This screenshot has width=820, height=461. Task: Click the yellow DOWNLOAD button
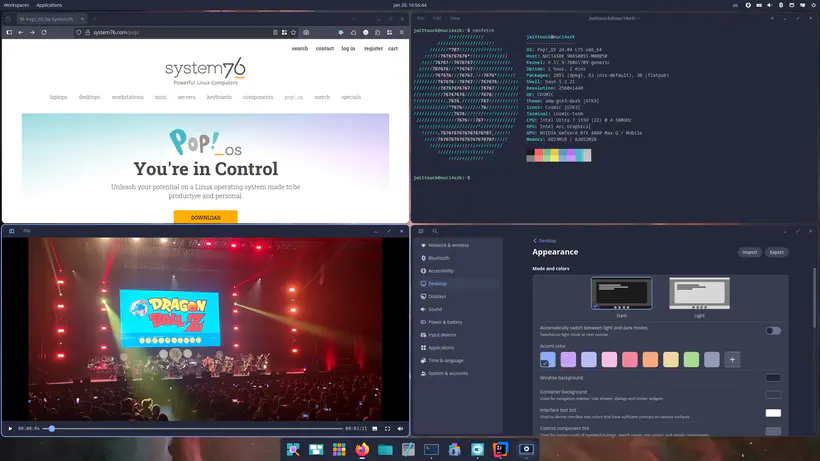pos(205,217)
